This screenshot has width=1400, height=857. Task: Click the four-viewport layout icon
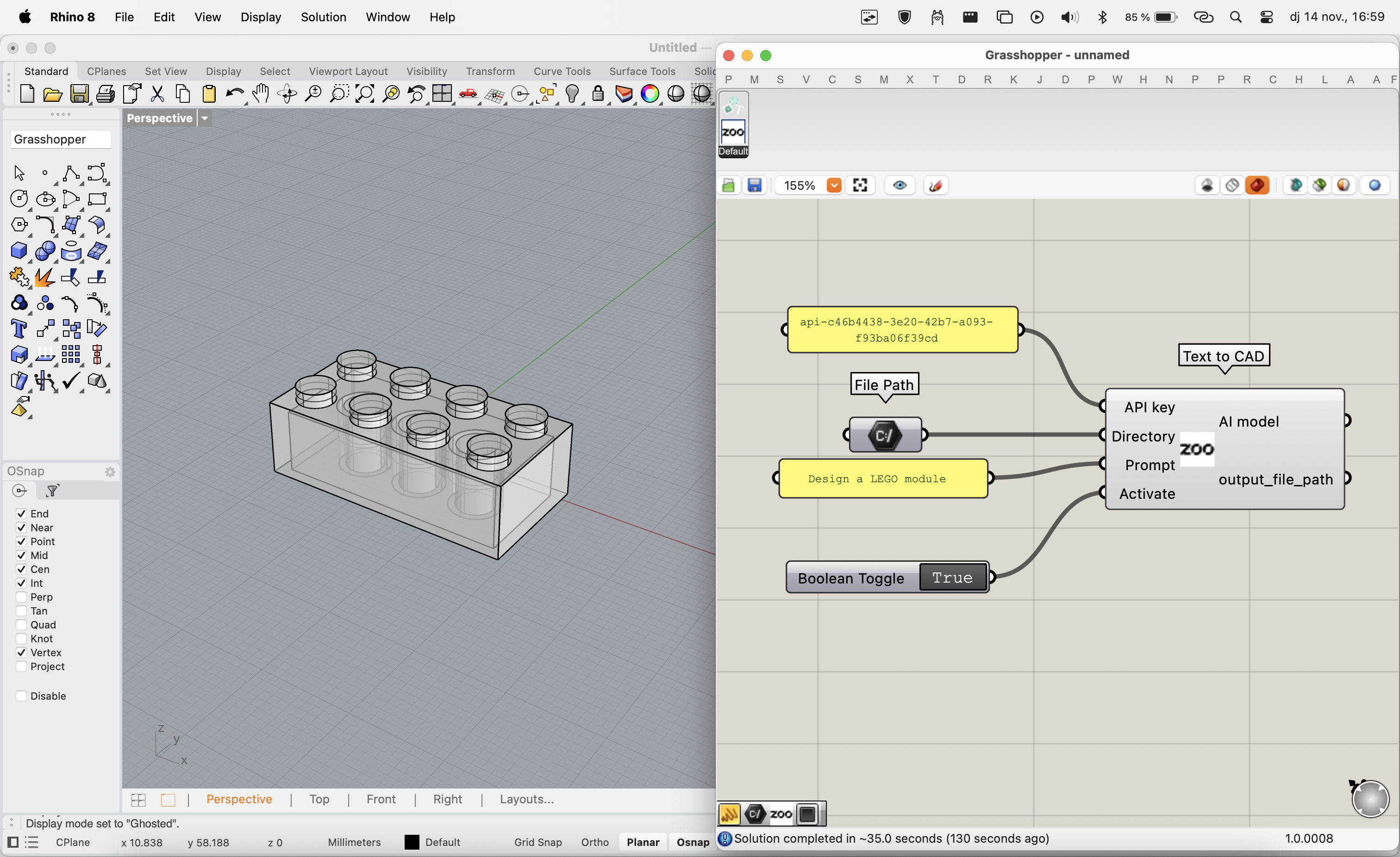pyautogui.click(x=442, y=93)
